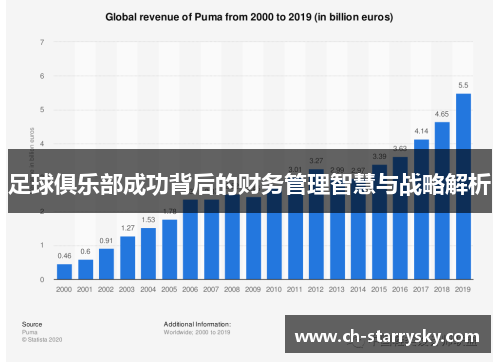The width and height of the screenshot is (500, 362).
Task: Select the 2008 year label
Action: click(x=232, y=289)
